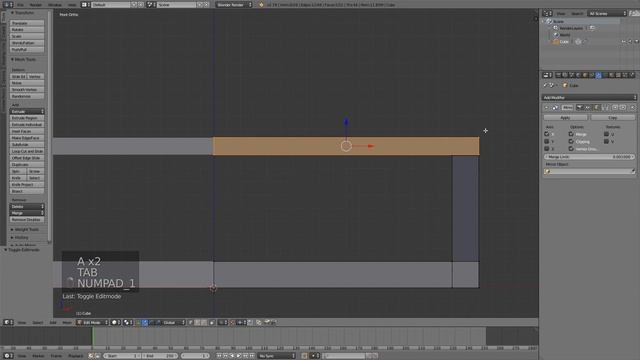Toggle the Mirror Z axis checkbox
The width and height of the screenshot is (640, 360).
point(547,149)
